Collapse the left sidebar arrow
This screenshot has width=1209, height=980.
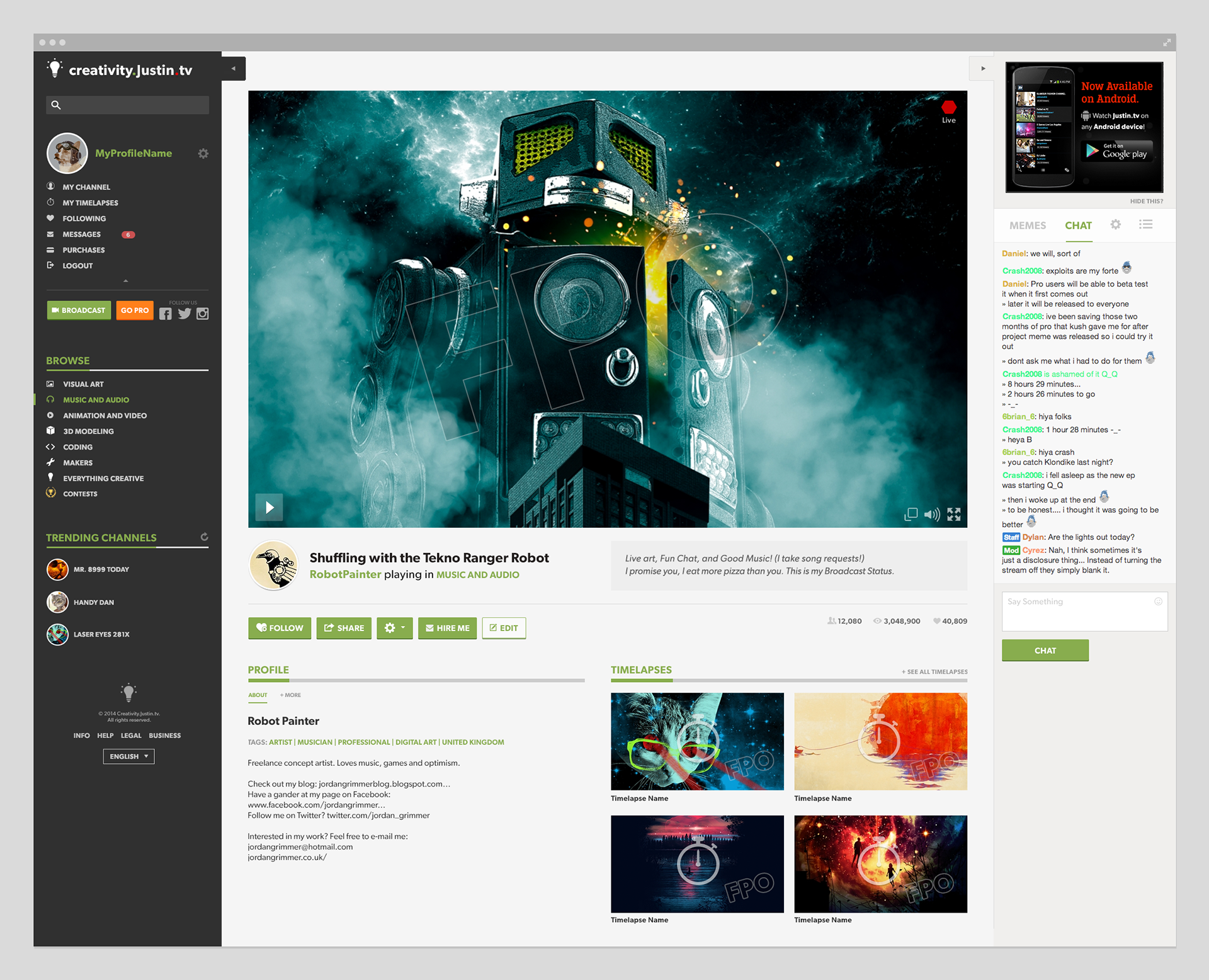[x=234, y=69]
